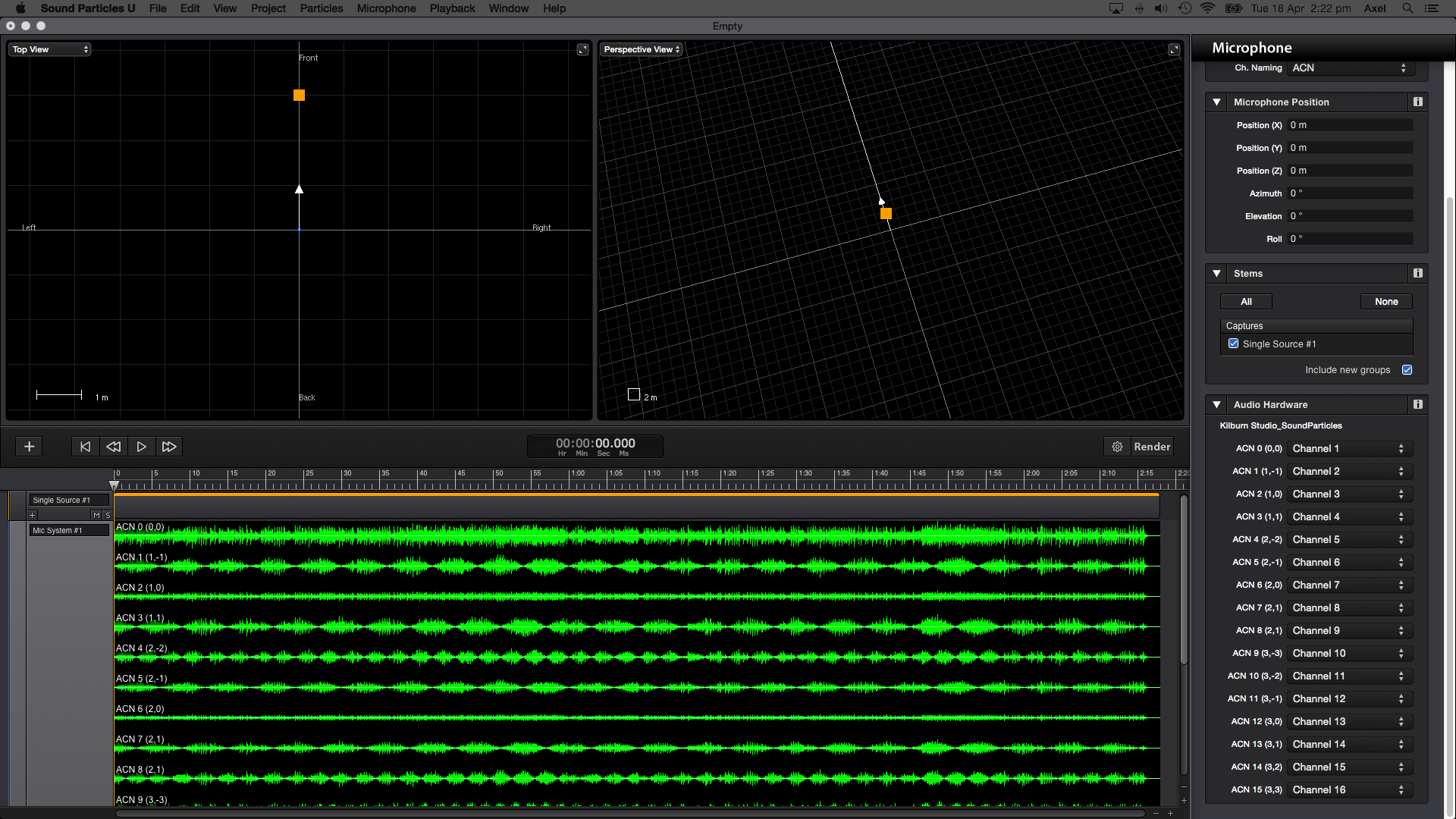Zoom in the timeline horizontally

pos(1170,813)
